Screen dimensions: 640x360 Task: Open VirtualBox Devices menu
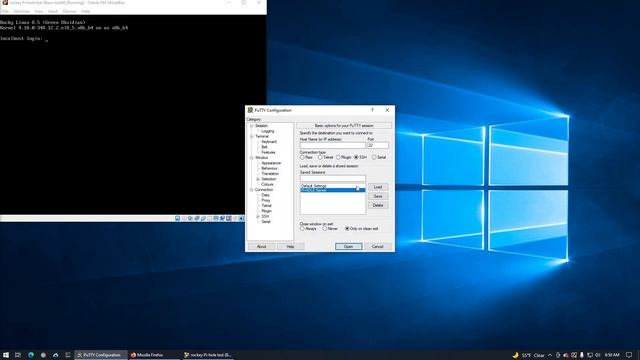[x=69, y=11]
